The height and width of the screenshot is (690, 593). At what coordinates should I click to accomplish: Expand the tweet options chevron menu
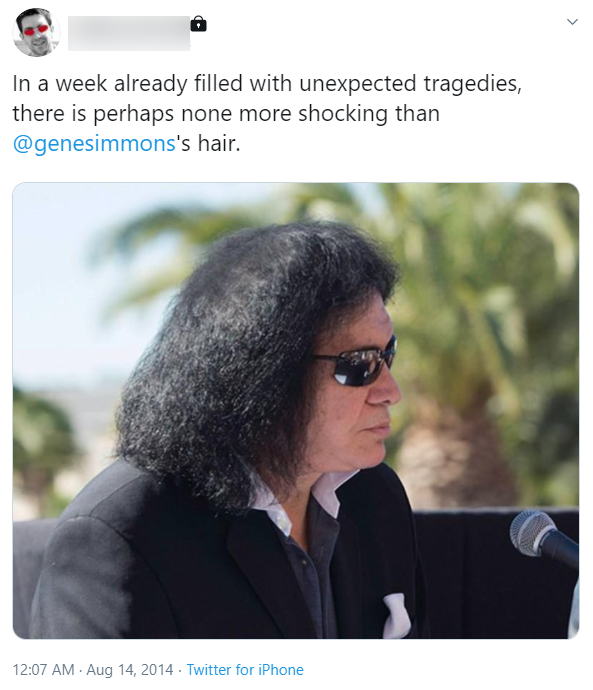click(572, 22)
